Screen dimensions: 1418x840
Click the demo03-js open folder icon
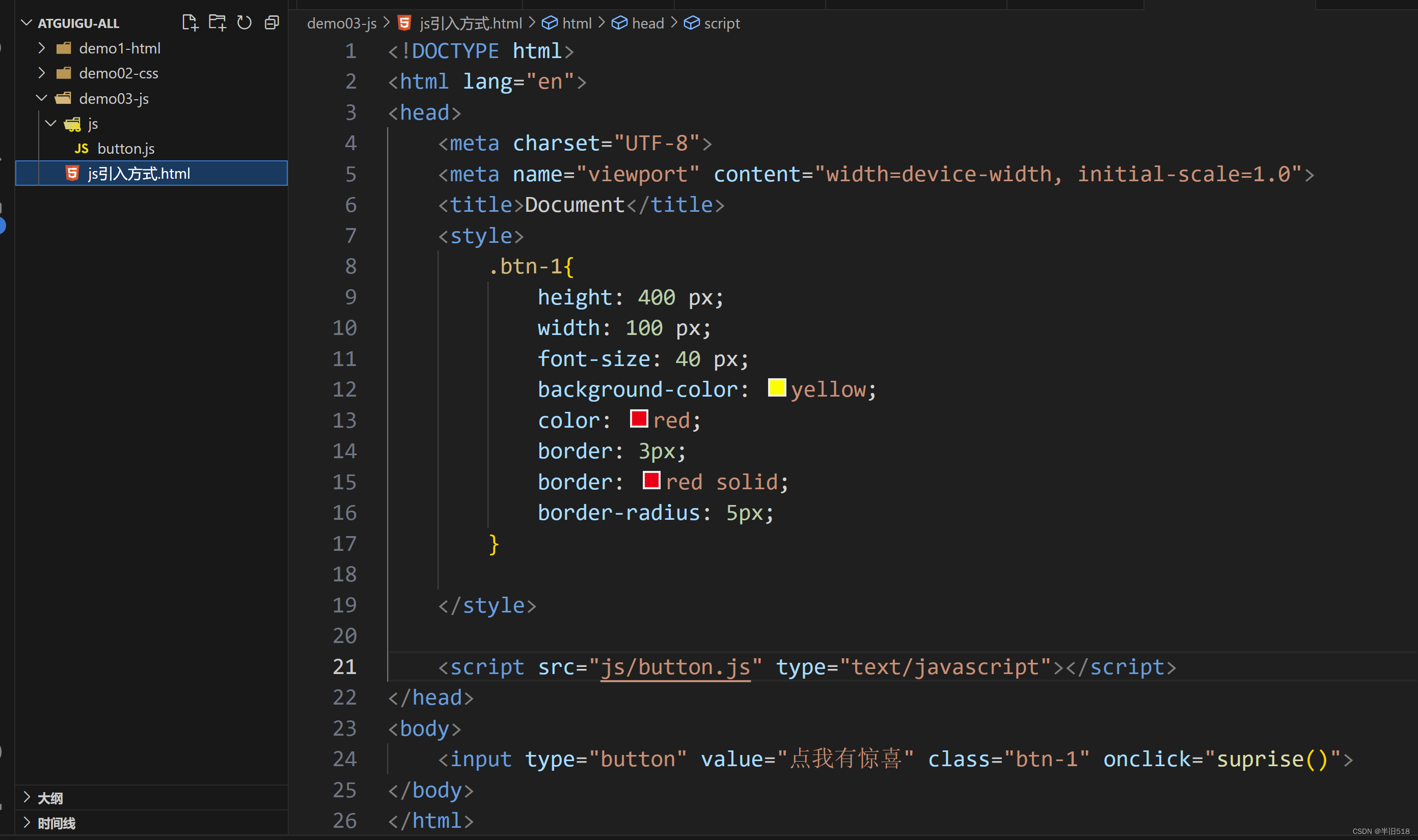point(64,98)
